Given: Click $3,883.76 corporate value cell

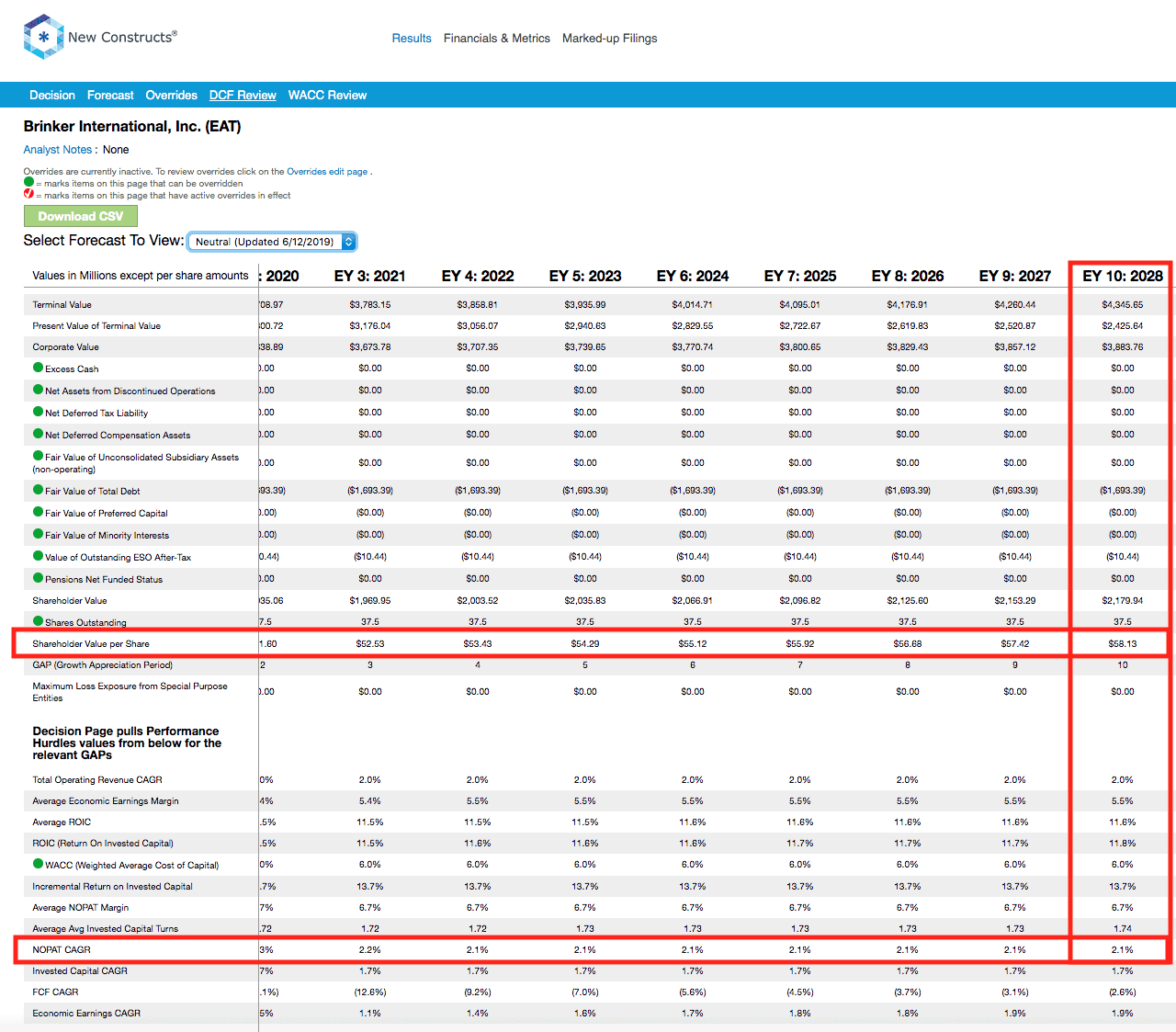Looking at the screenshot, I should click(x=1123, y=347).
